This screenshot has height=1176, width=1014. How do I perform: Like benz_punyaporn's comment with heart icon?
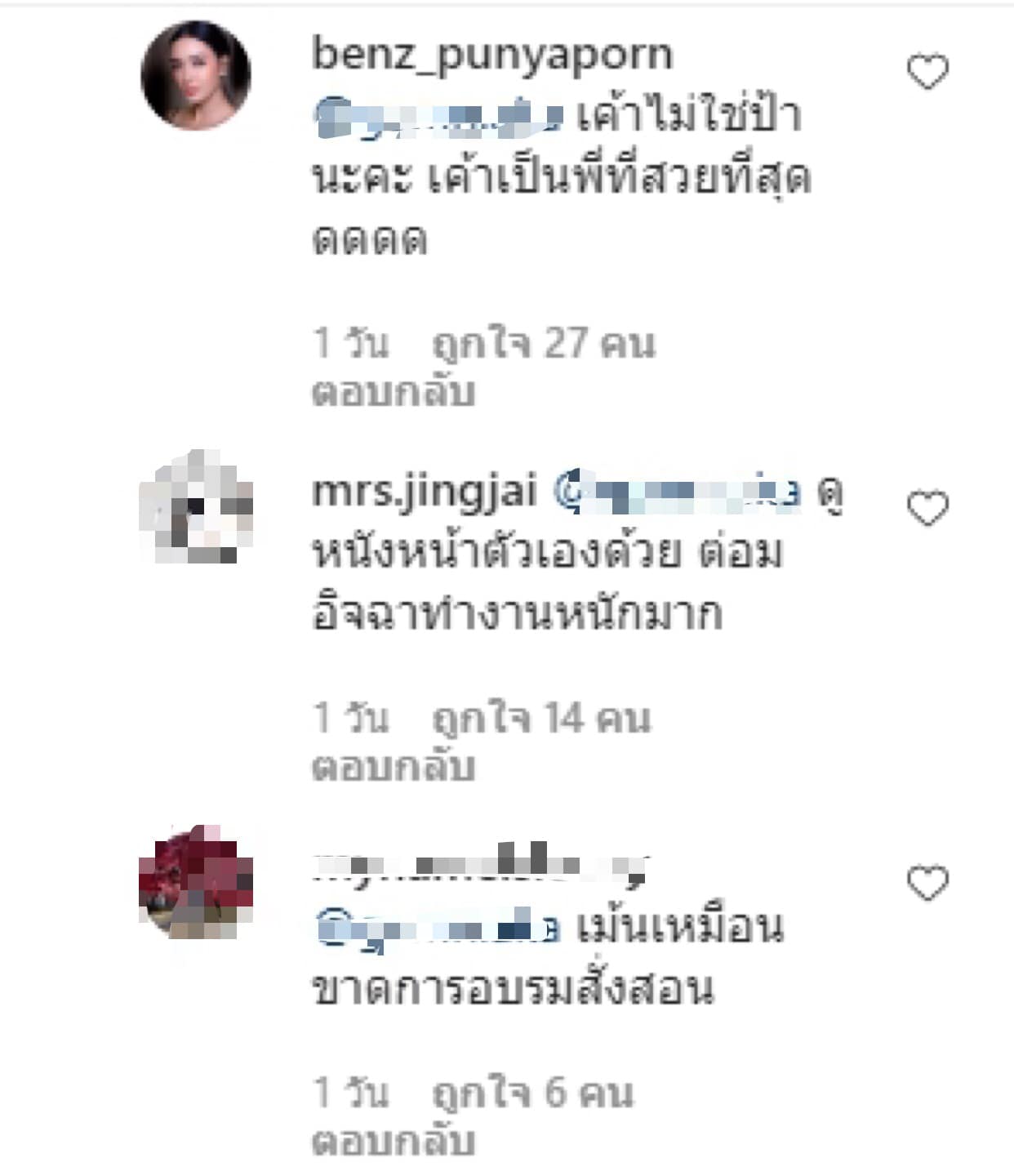[x=928, y=72]
